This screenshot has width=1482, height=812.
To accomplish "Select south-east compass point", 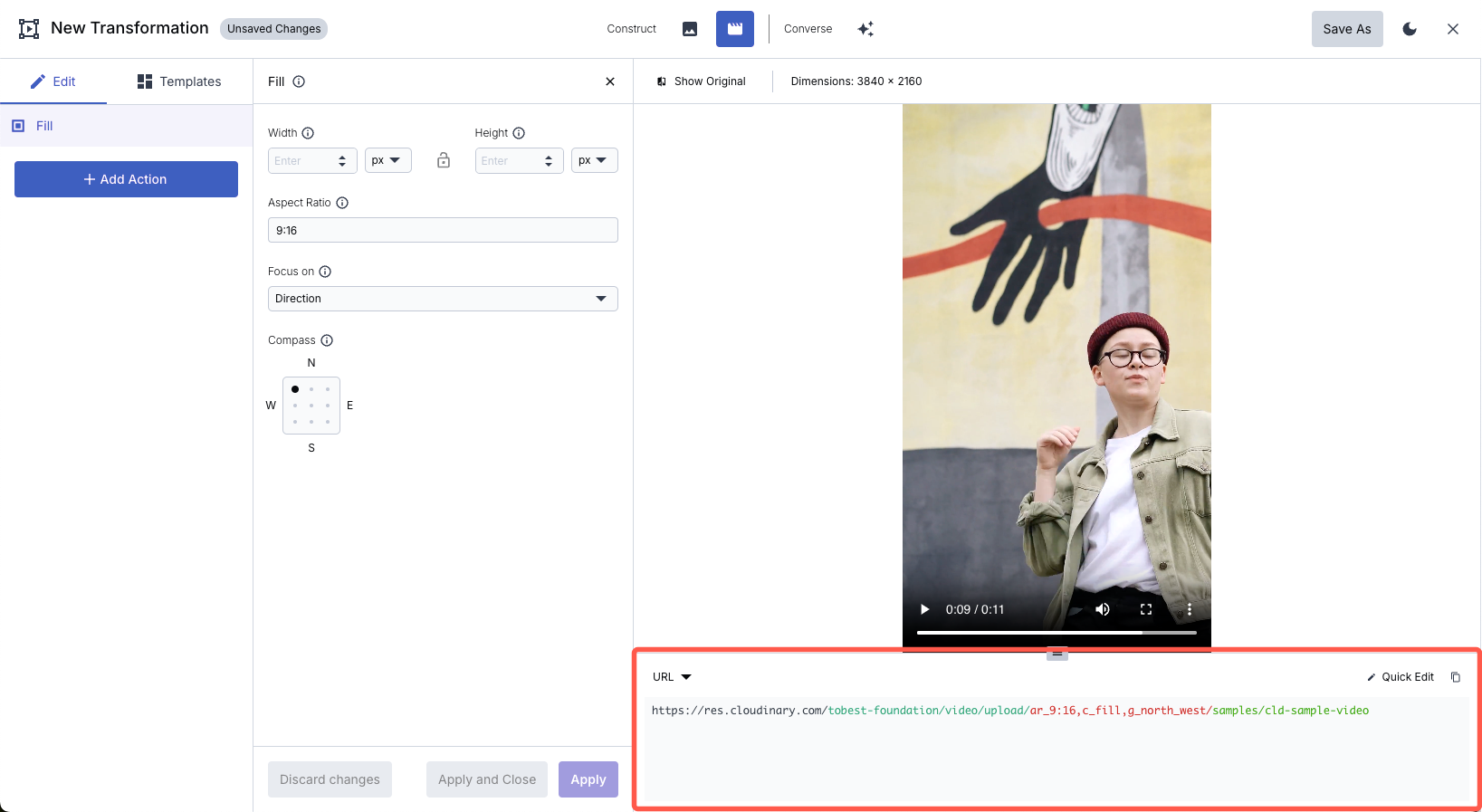I will click(328, 422).
